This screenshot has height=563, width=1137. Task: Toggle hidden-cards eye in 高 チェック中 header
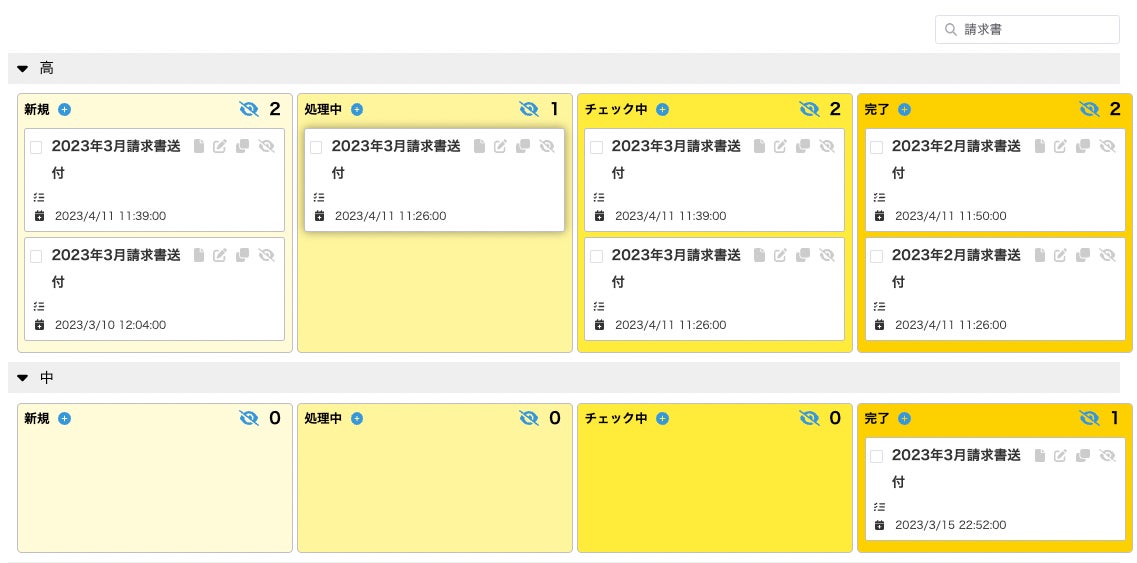click(809, 110)
